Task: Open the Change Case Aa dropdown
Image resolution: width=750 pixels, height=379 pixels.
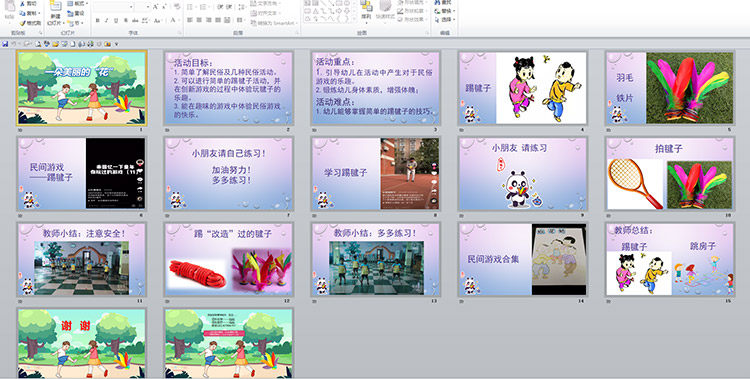Action: [158, 21]
